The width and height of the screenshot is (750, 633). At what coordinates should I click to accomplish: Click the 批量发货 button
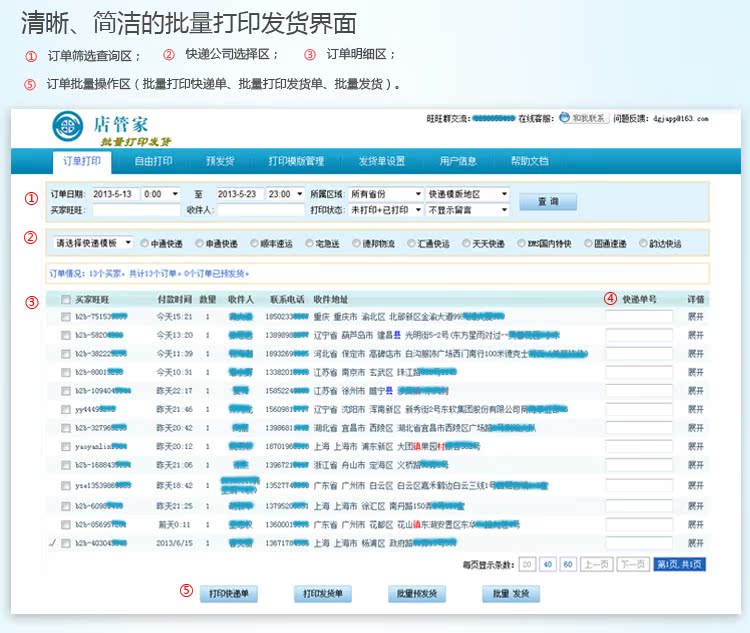511,594
